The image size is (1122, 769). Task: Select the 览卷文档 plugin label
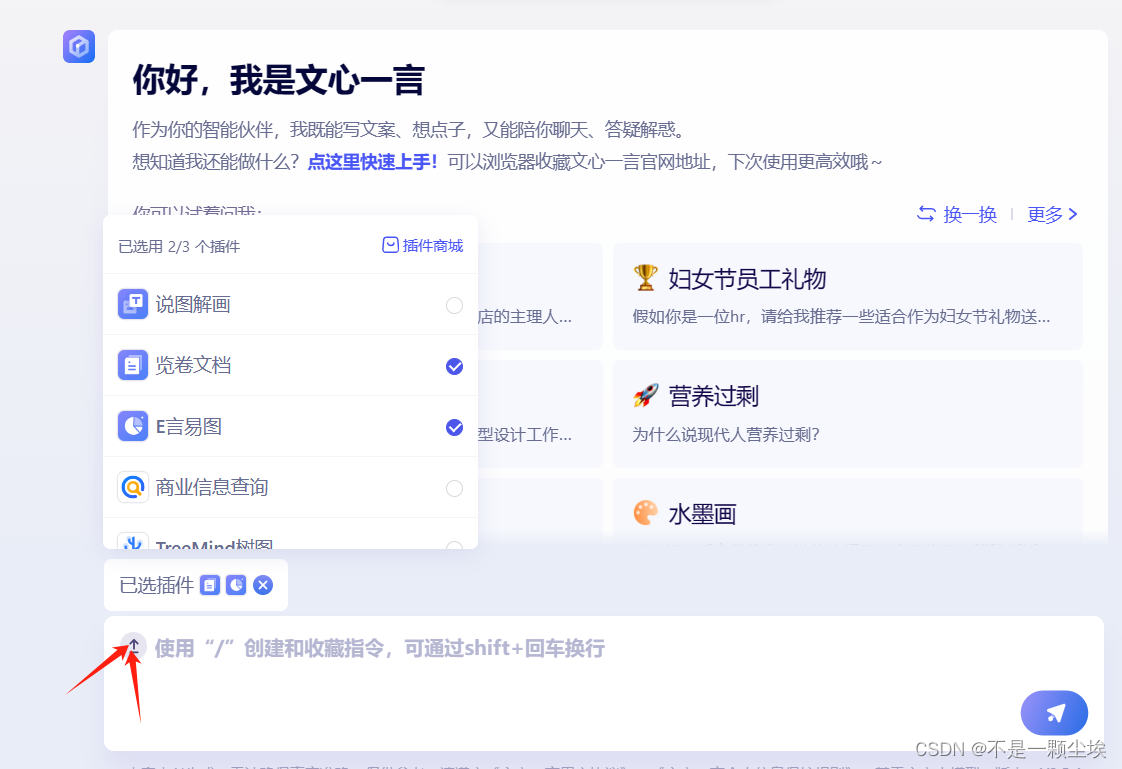pyautogui.click(x=193, y=366)
